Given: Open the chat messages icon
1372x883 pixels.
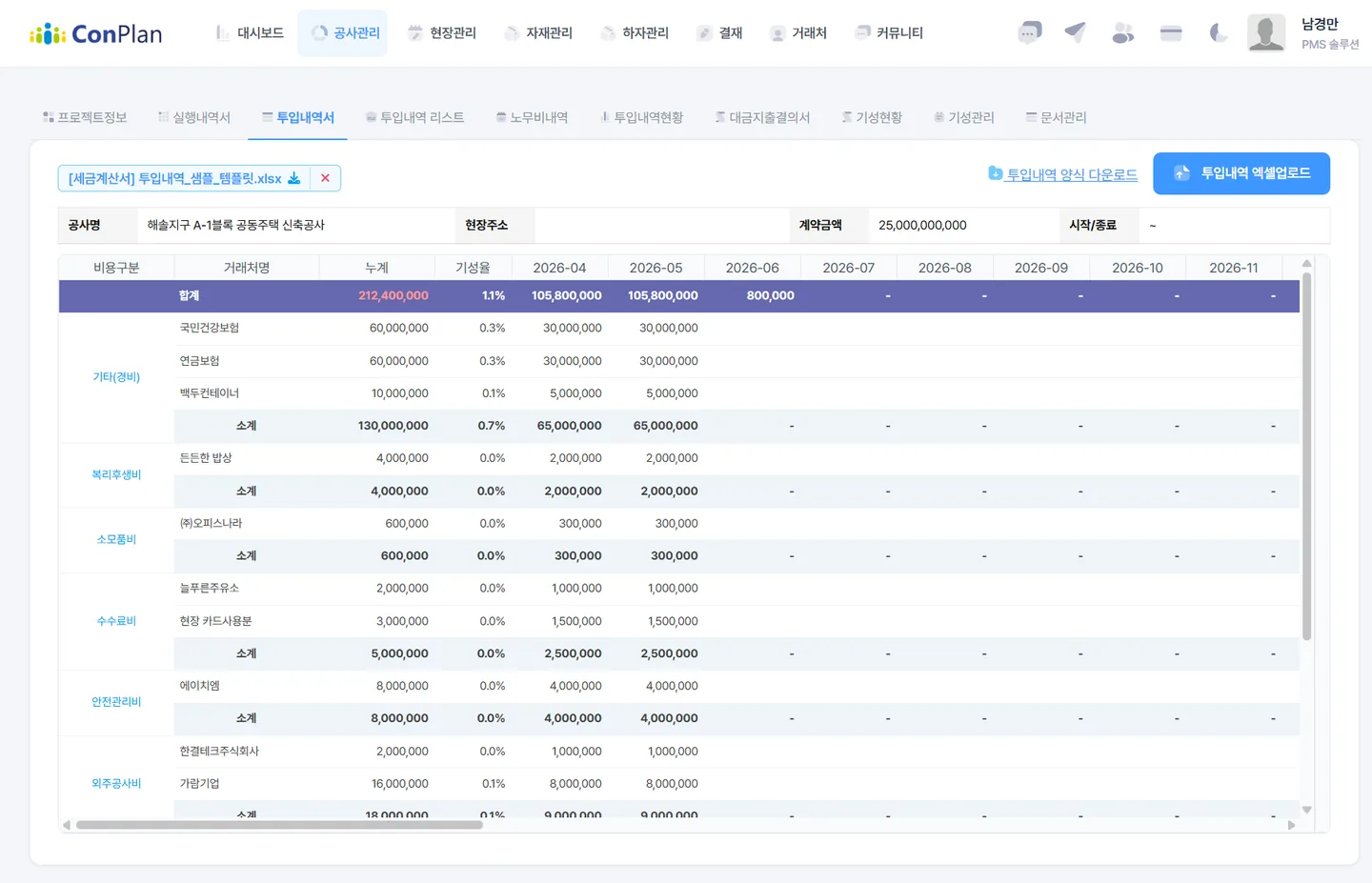Looking at the screenshot, I should pos(1029,33).
